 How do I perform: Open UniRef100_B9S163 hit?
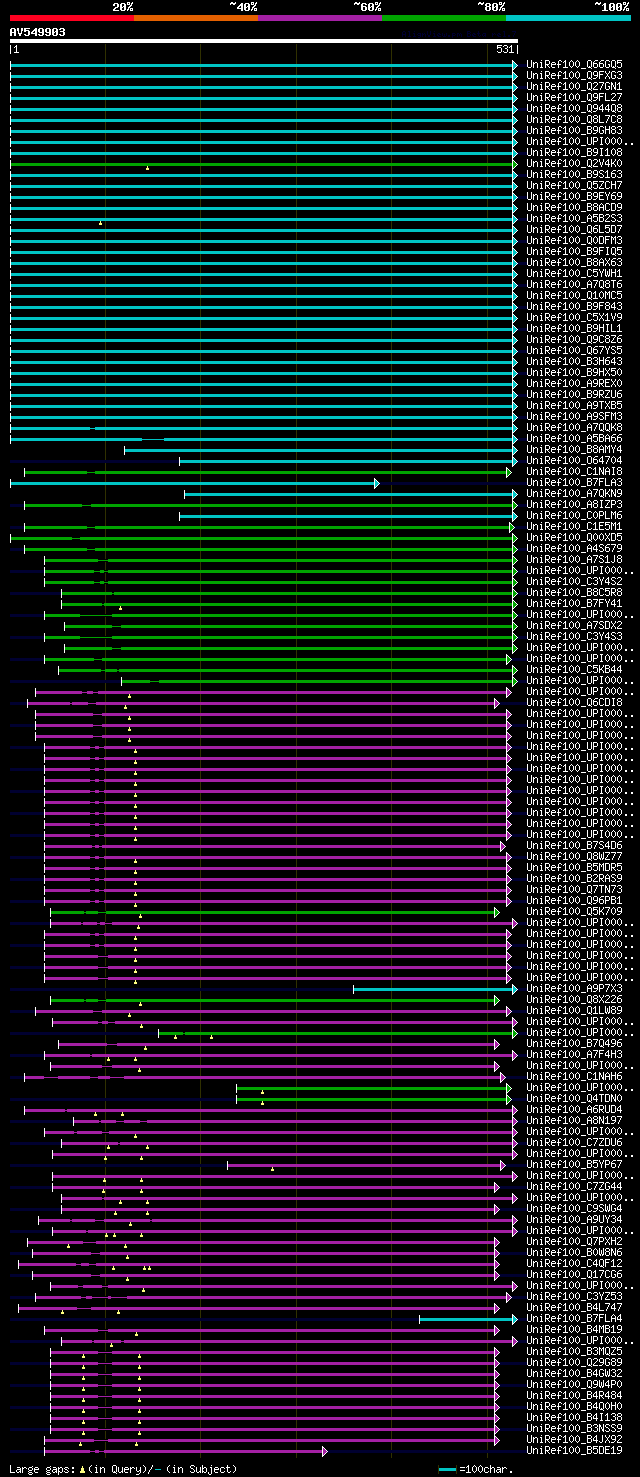574,174
